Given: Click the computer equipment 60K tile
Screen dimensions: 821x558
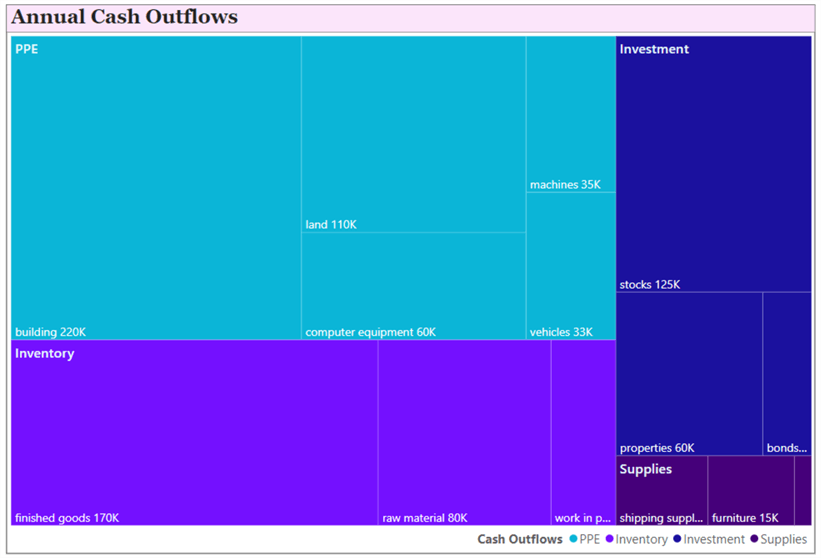Looking at the screenshot, I should 414,286.
